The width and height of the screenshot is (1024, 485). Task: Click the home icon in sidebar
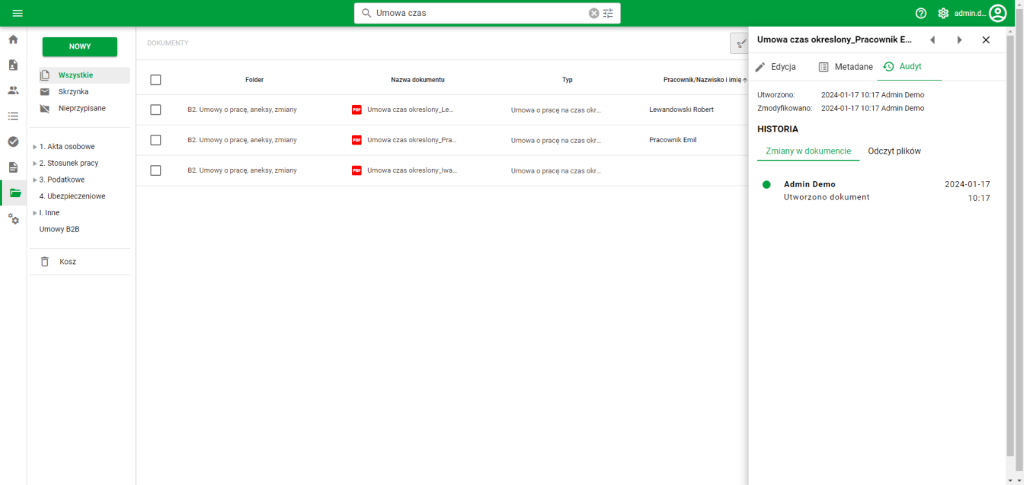[x=13, y=40]
